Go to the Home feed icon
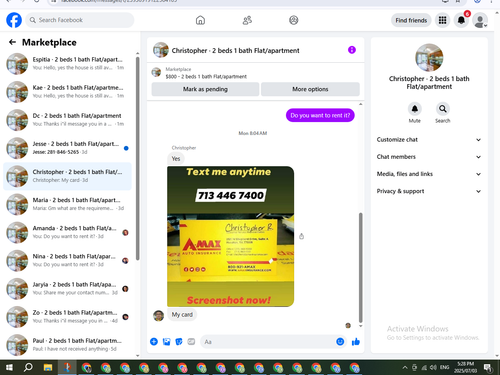Screen dimensions: 500x375 [200, 20]
